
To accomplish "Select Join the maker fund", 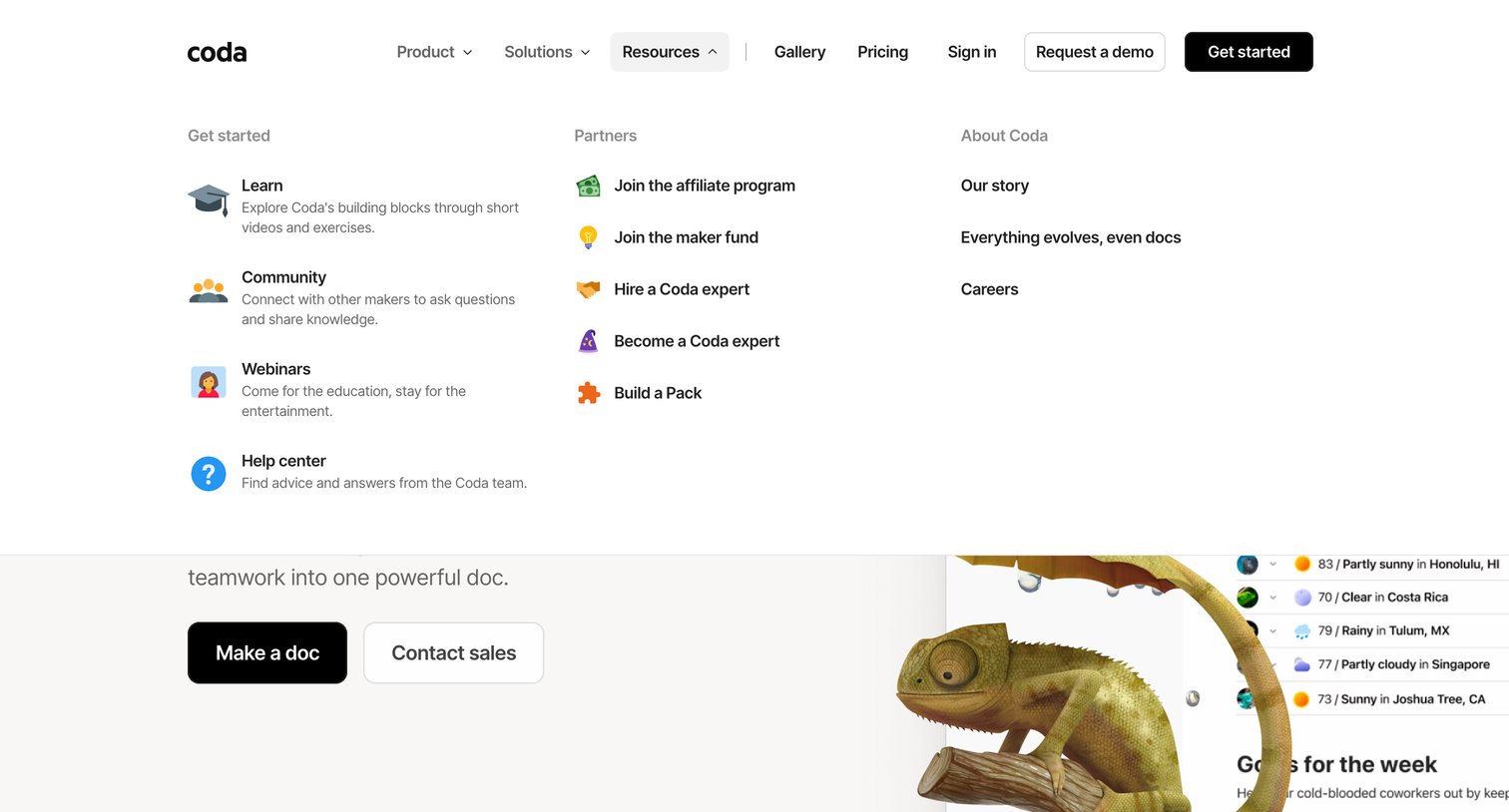I will (686, 237).
